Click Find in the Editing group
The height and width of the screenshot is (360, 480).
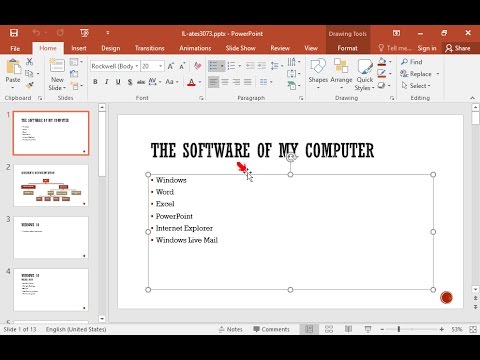[x=412, y=62]
